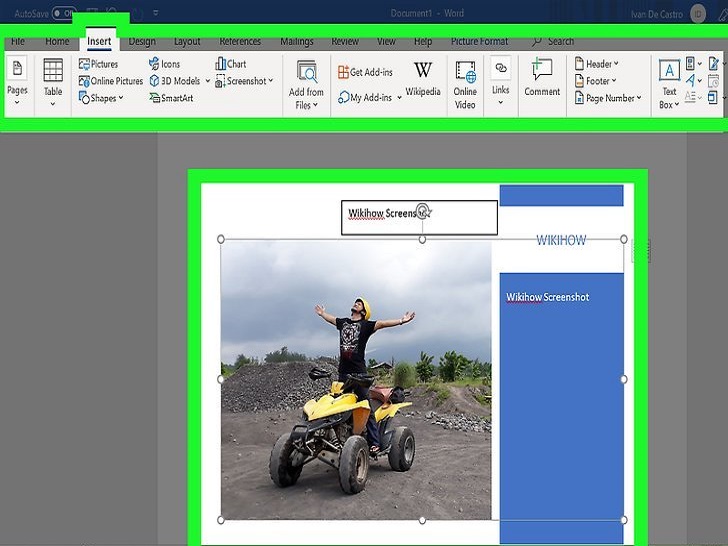This screenshot has width=728, height=546.
Task: Open the Table dropdown
Action: [x=53, y=78]
